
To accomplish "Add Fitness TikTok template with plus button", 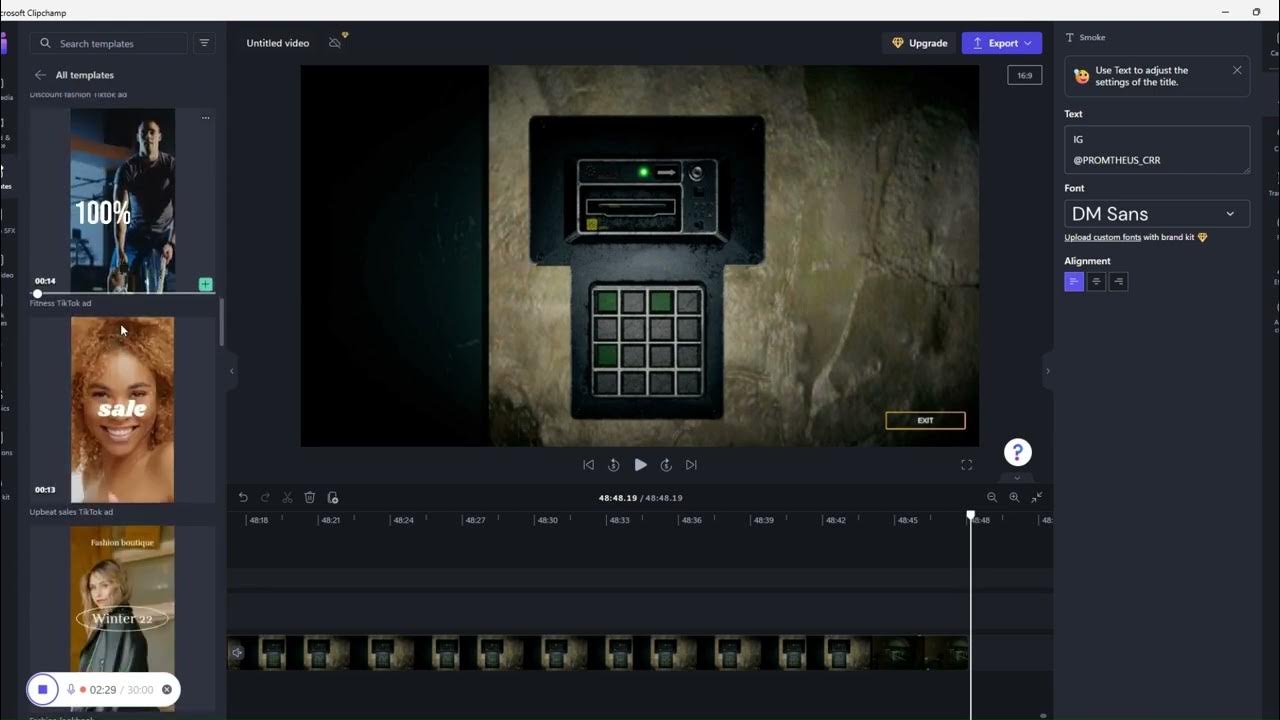I will [205, 284].
